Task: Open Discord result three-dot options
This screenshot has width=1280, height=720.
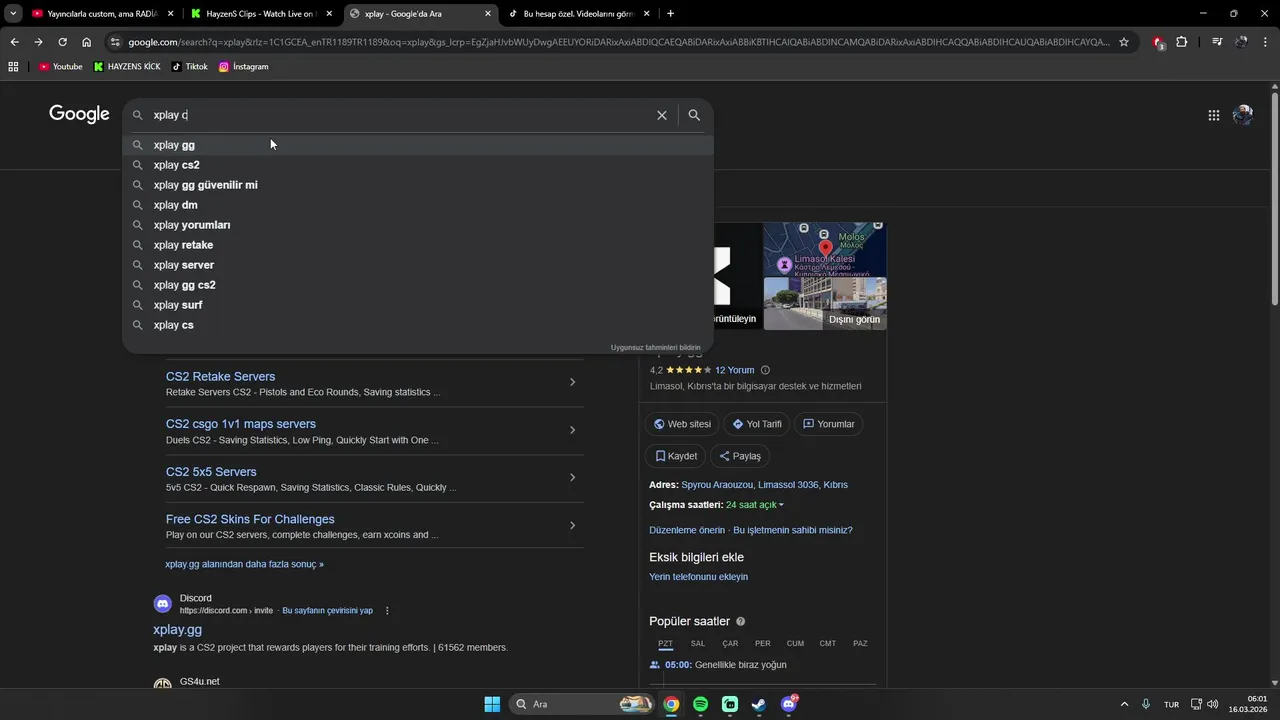Action: pos(387,610)
